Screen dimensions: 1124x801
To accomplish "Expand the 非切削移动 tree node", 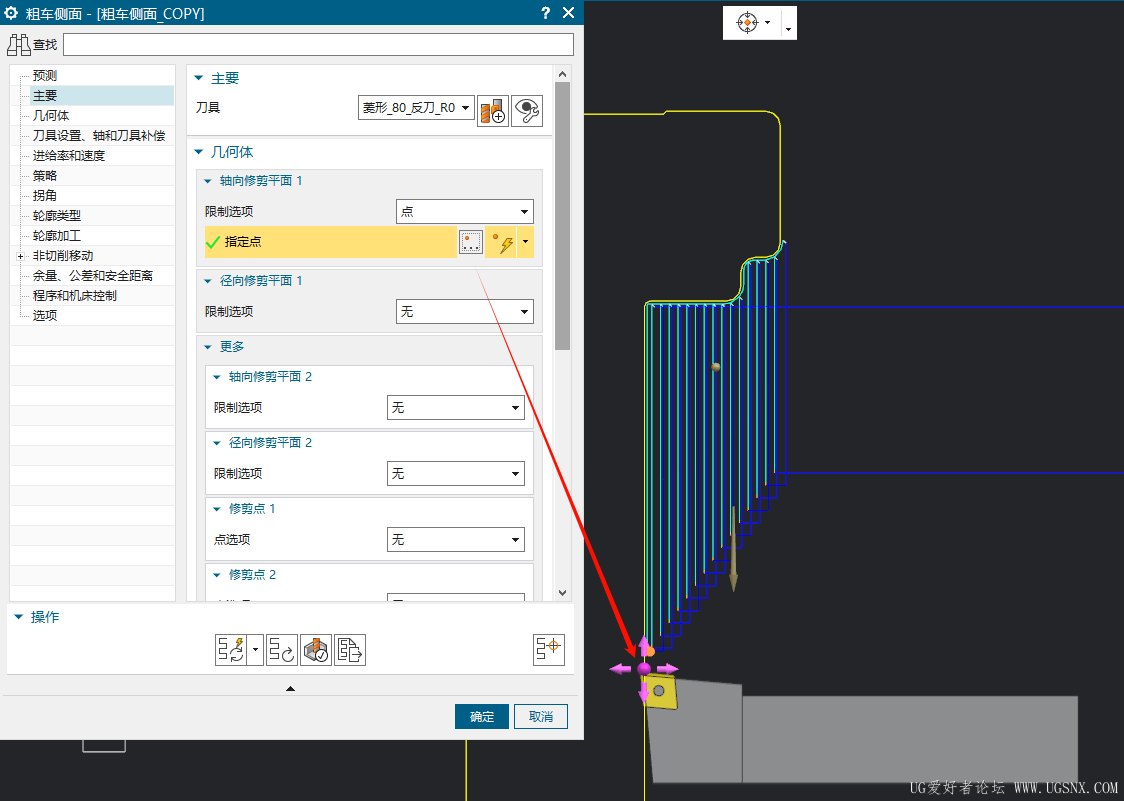I will pos(21,256).
